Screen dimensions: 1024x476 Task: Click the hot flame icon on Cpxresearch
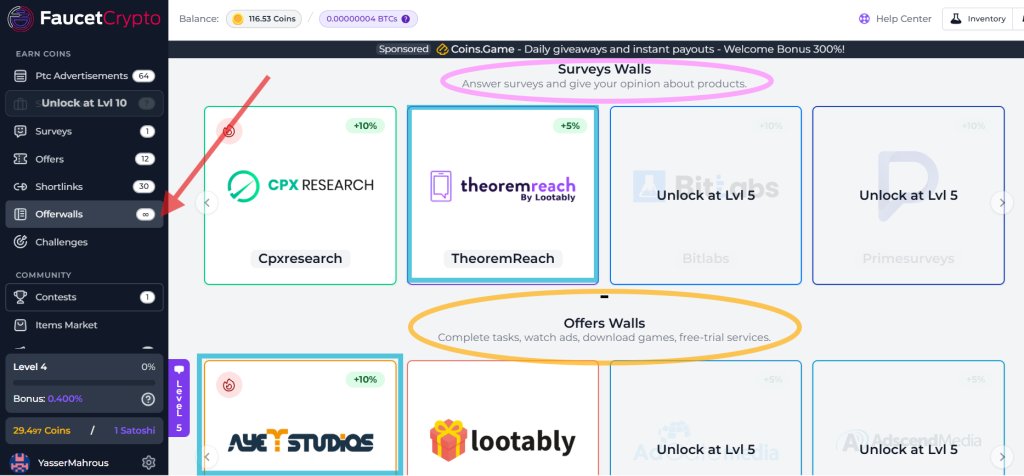pos(229,131)
